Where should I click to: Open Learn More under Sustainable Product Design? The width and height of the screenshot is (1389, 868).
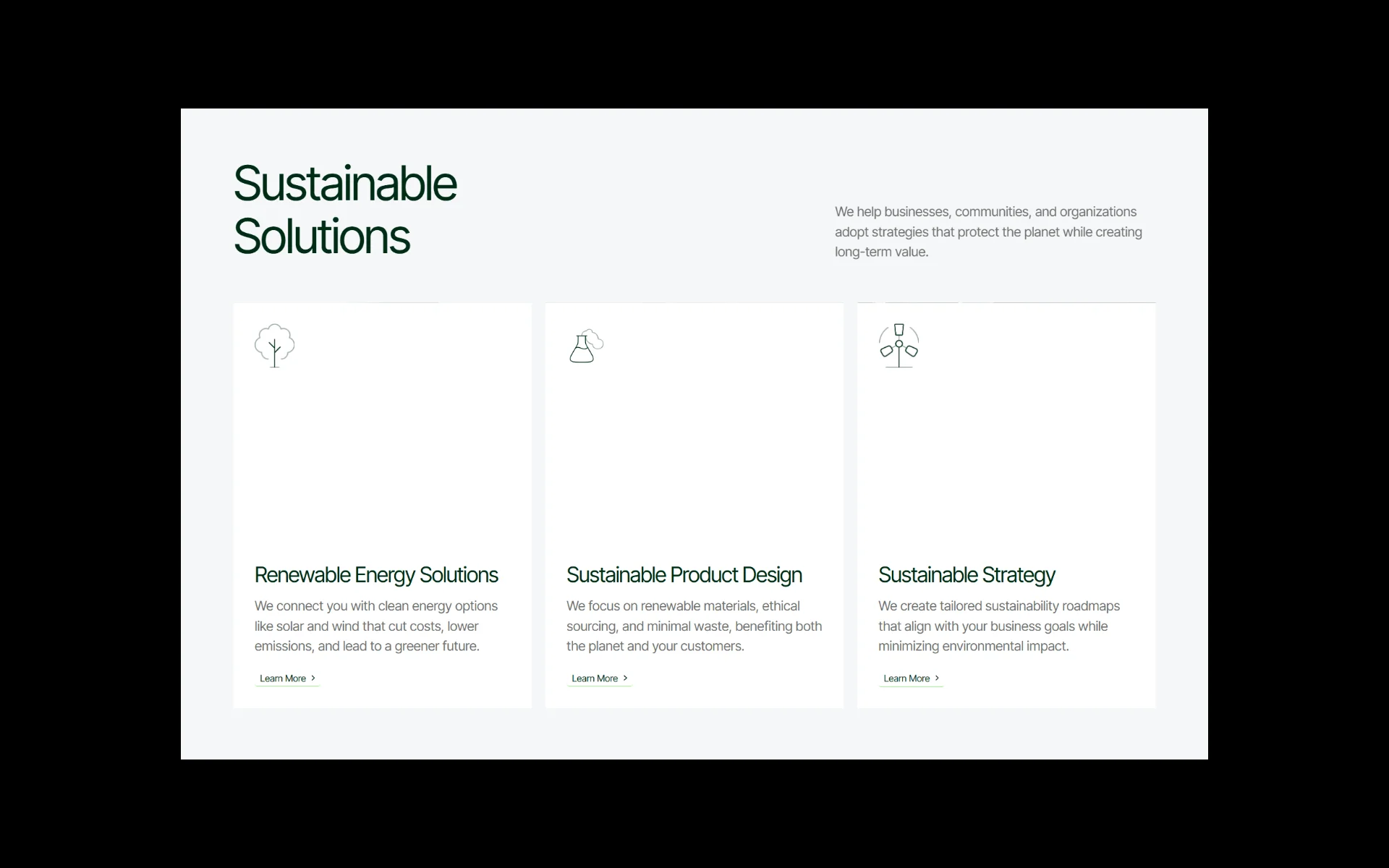(x=595, y=678)
